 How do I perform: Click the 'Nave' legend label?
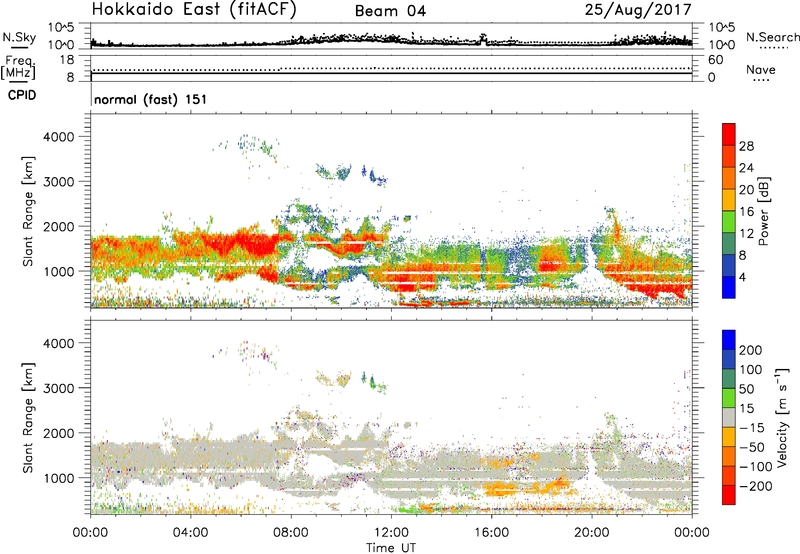pos(761,69)
